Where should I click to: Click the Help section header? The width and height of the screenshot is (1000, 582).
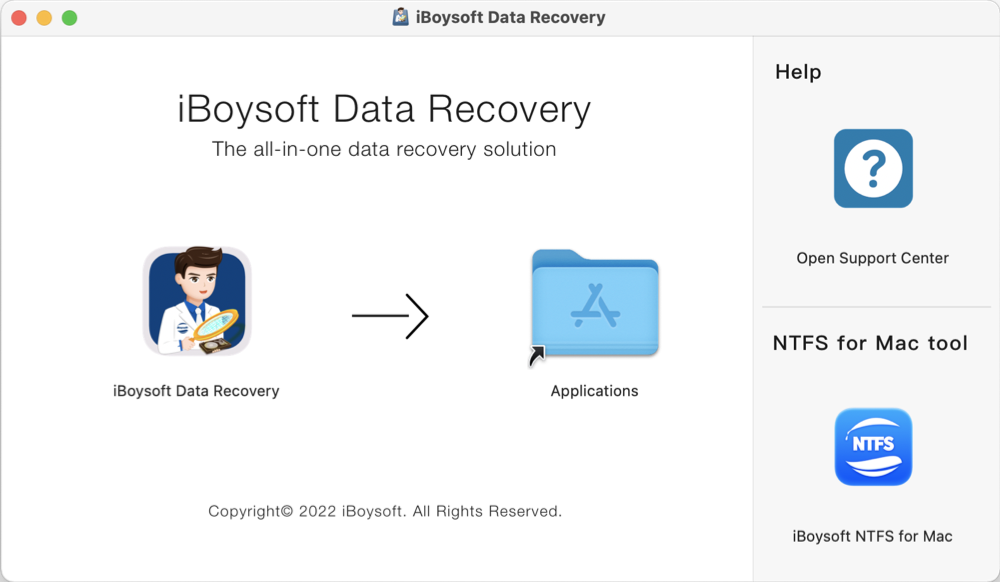tap(797, 71)
